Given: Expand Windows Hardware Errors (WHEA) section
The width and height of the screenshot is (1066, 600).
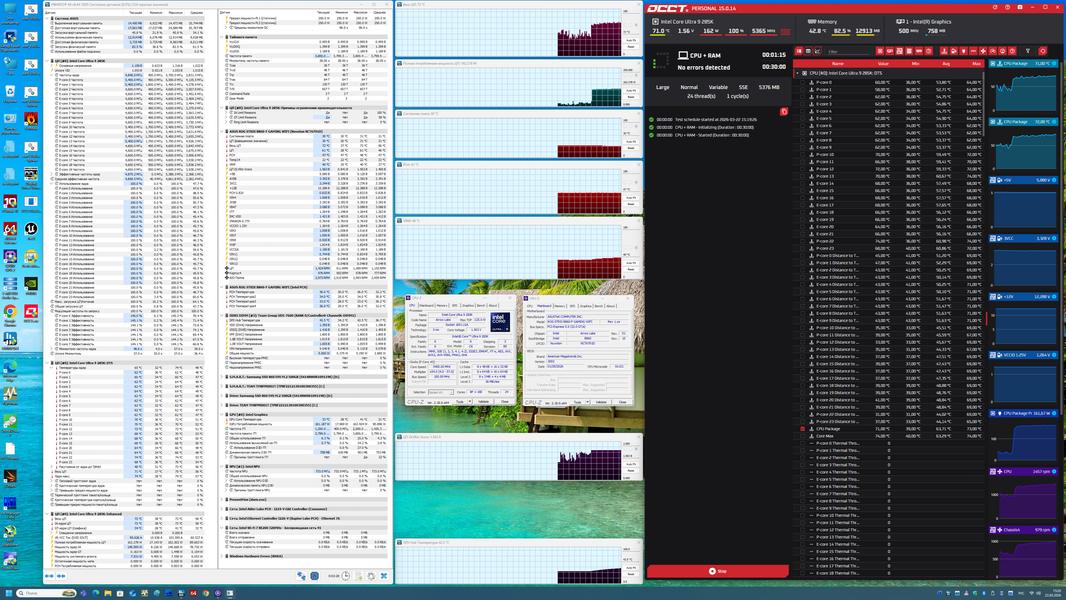Looking at the screenshot, I should pyautogui.click(x=222, y=556).
